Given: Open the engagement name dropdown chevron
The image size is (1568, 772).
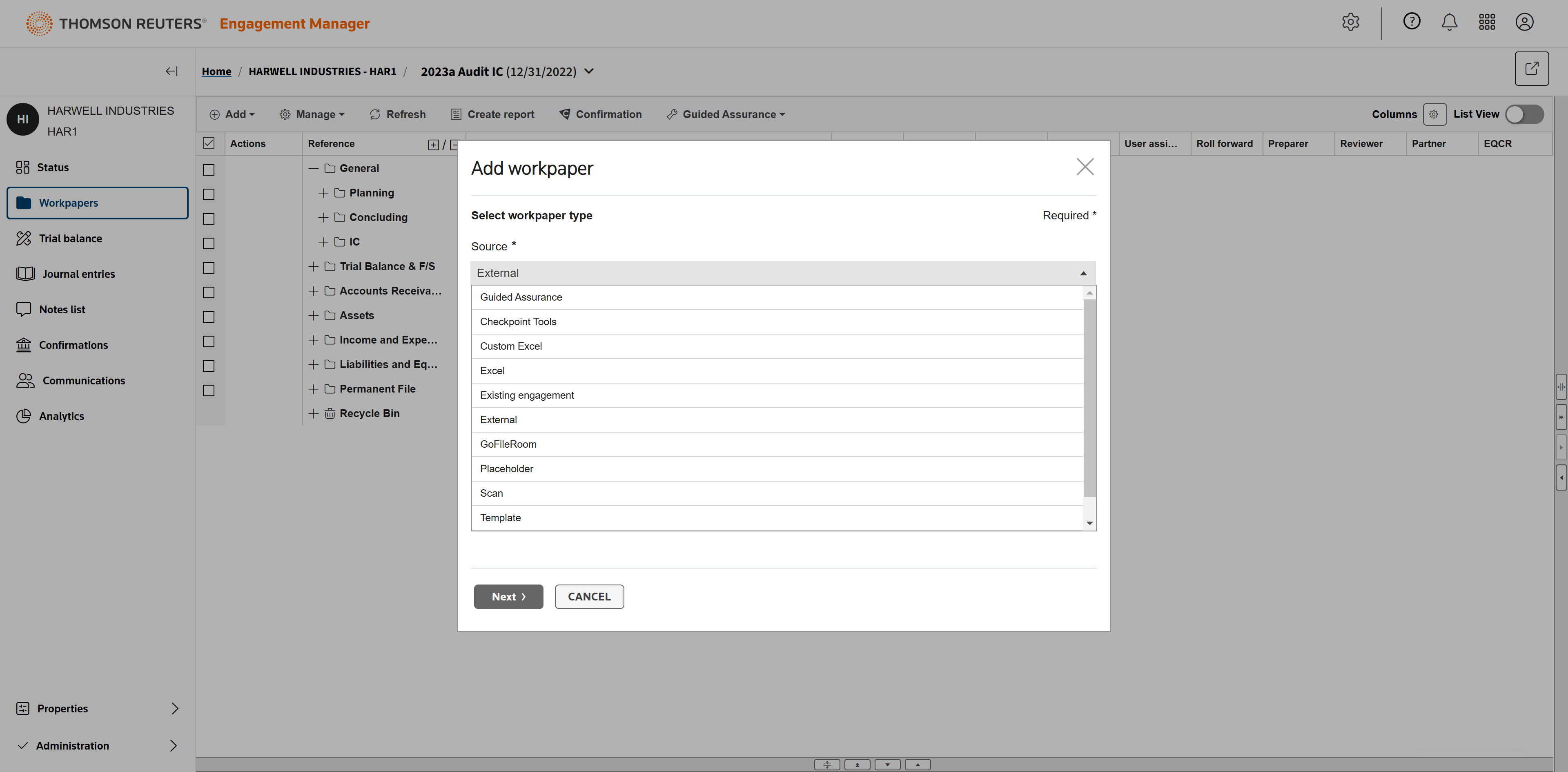Looking at the screenshot, I should [x=588, y=71].
